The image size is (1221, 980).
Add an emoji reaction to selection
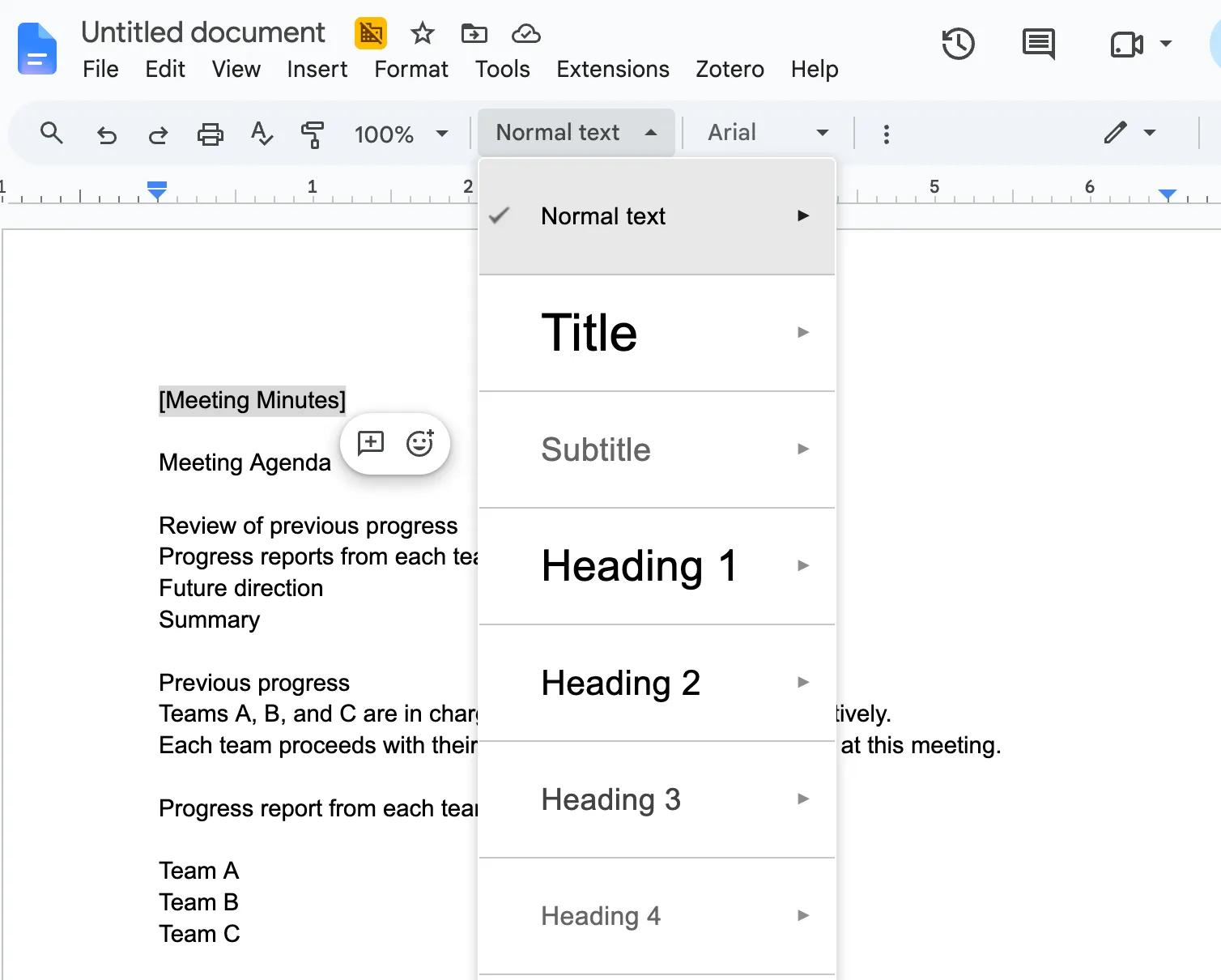[x=420, y=442]
